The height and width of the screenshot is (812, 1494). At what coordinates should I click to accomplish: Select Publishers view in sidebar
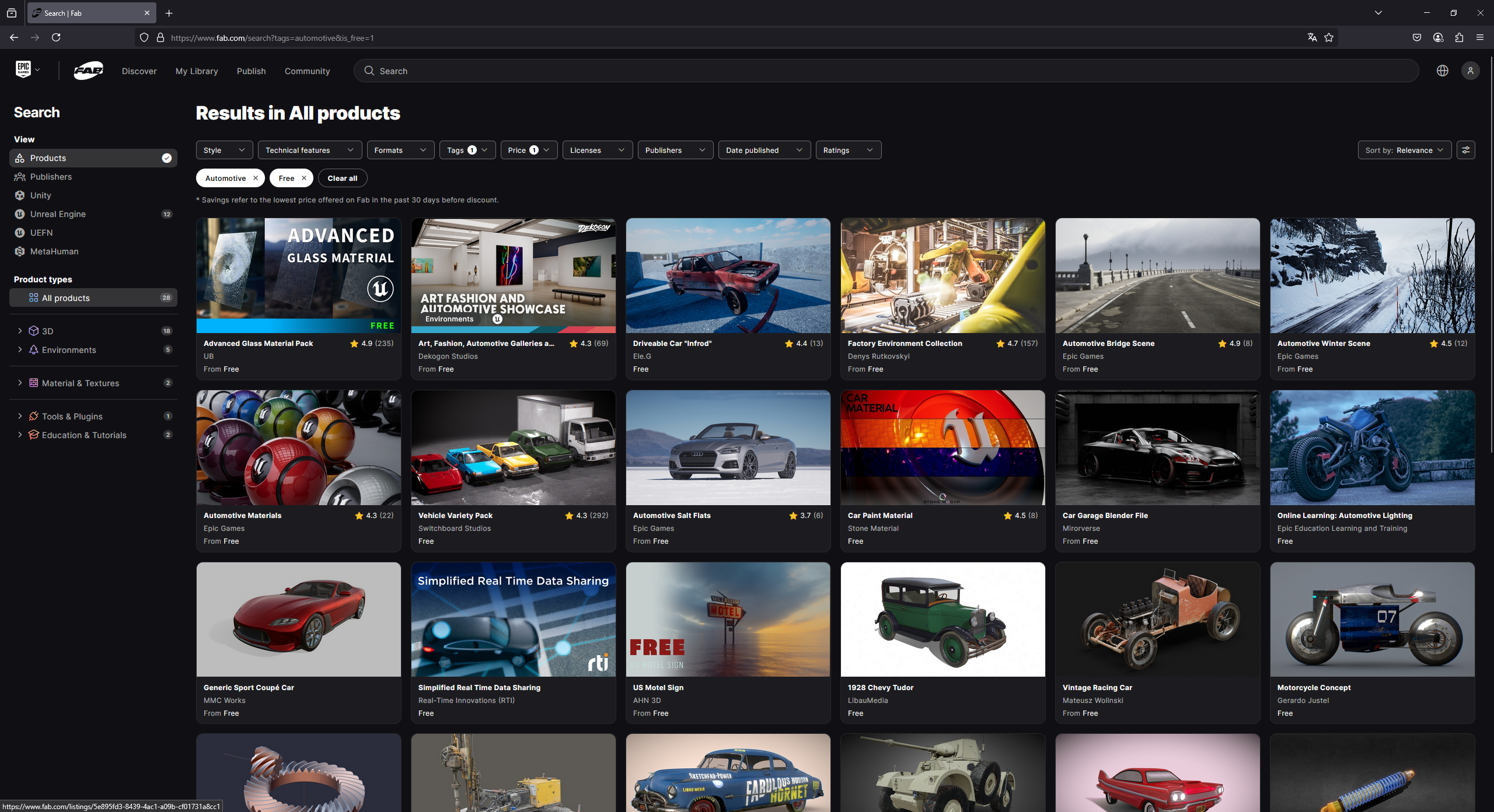pyautogui.click(x=93, y=177)
